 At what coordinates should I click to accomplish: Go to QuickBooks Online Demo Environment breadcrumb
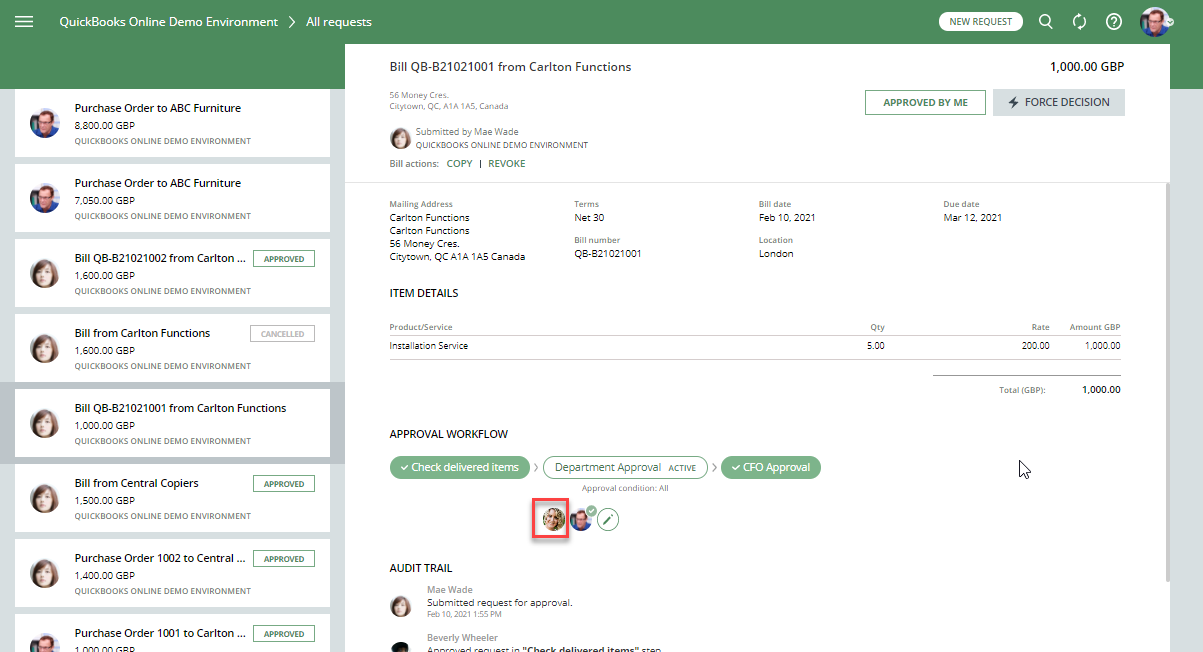pos(168,21)
